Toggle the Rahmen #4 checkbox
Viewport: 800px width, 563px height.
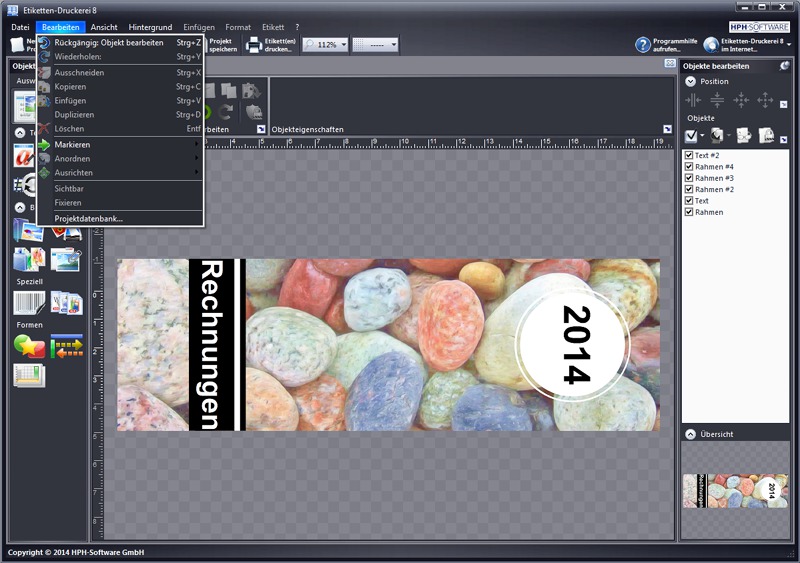point(688,167)
